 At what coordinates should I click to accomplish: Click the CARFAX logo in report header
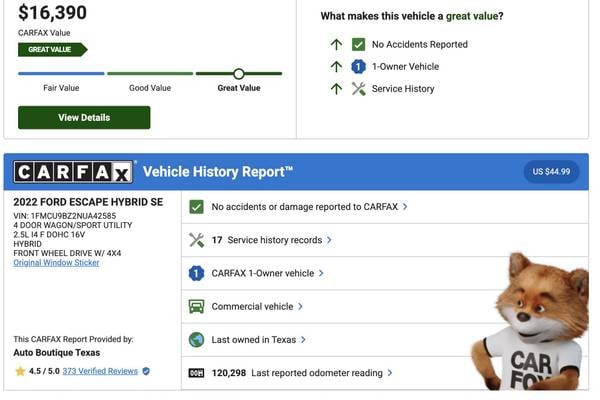(73, 172)
